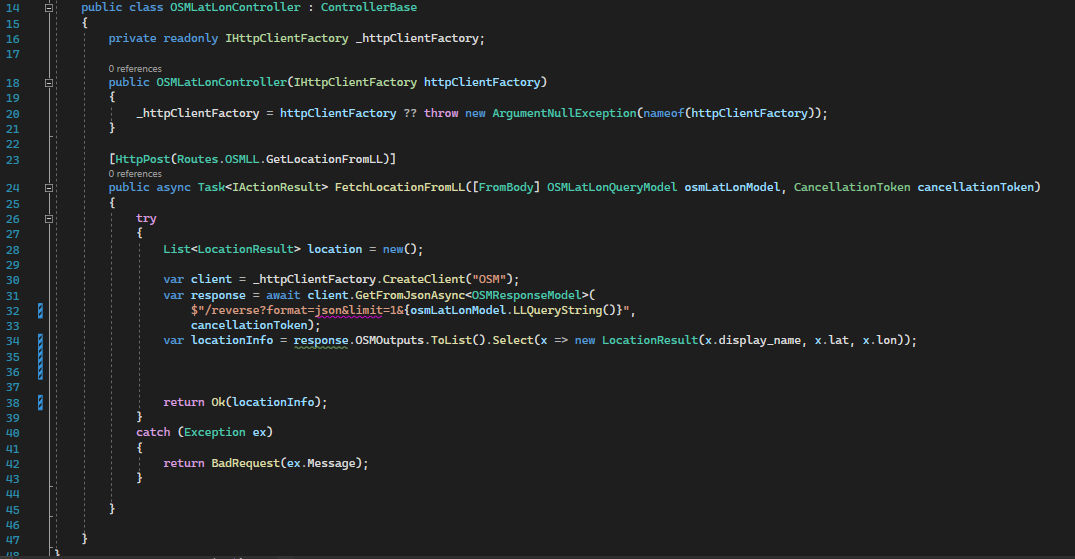The height and width of the screenshot is (559, 1075).
Task: Click line number 20
Action: (12, 114)
